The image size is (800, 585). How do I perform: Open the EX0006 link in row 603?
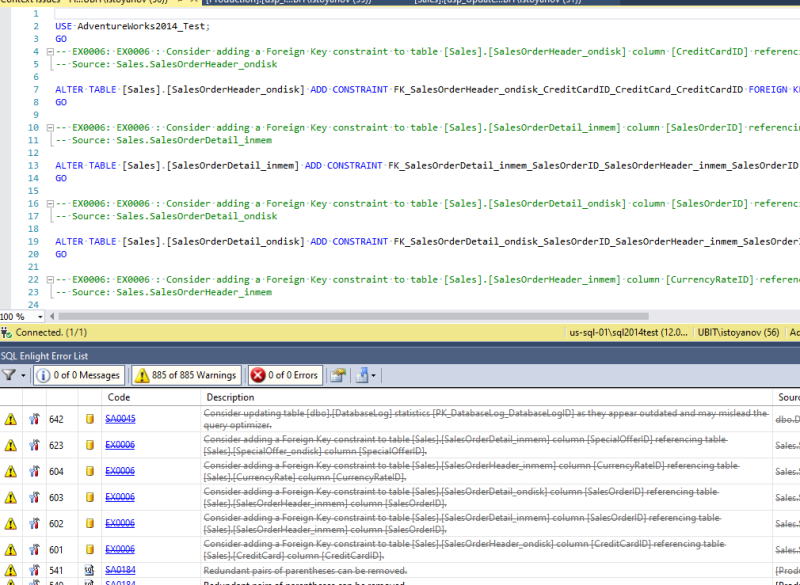point(120,497)
